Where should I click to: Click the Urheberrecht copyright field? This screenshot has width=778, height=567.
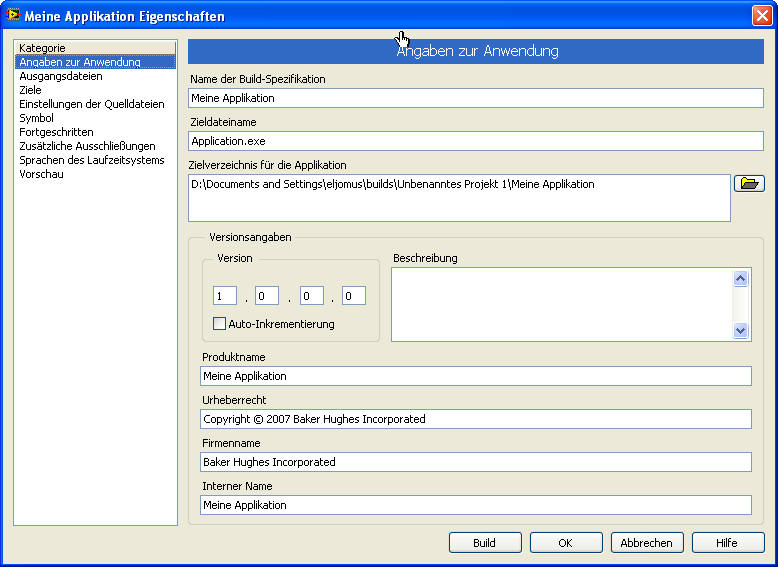tap(476, 419)
